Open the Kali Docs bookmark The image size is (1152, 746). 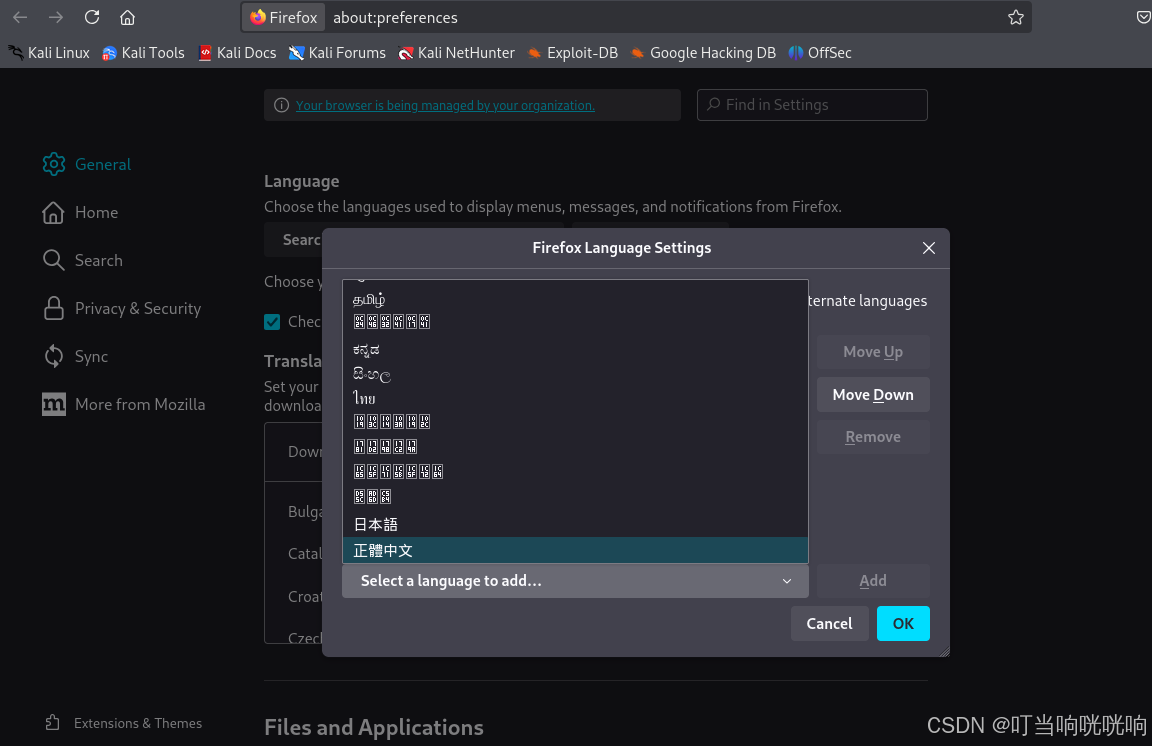coord(237,53)
